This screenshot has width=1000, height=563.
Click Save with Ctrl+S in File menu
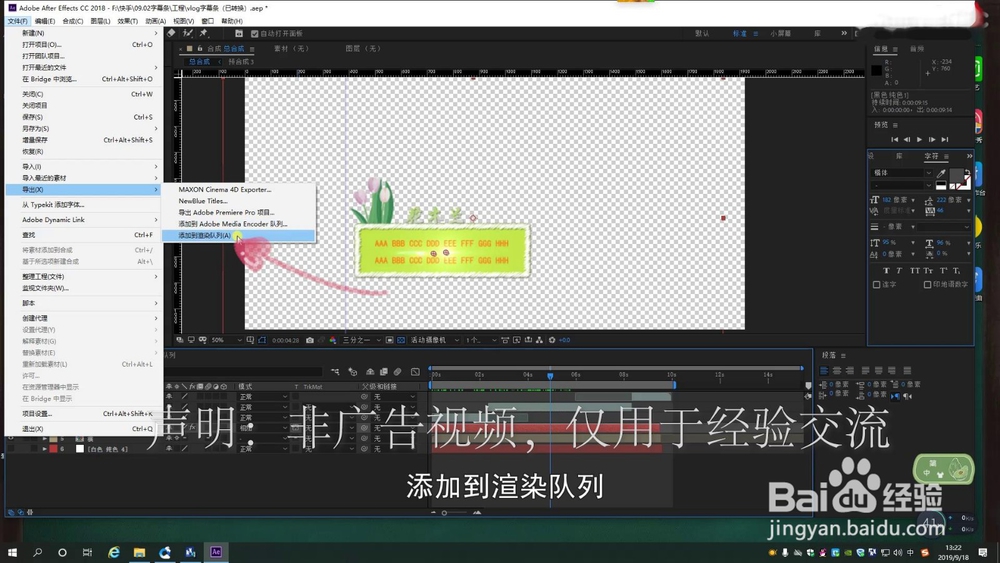83,117
